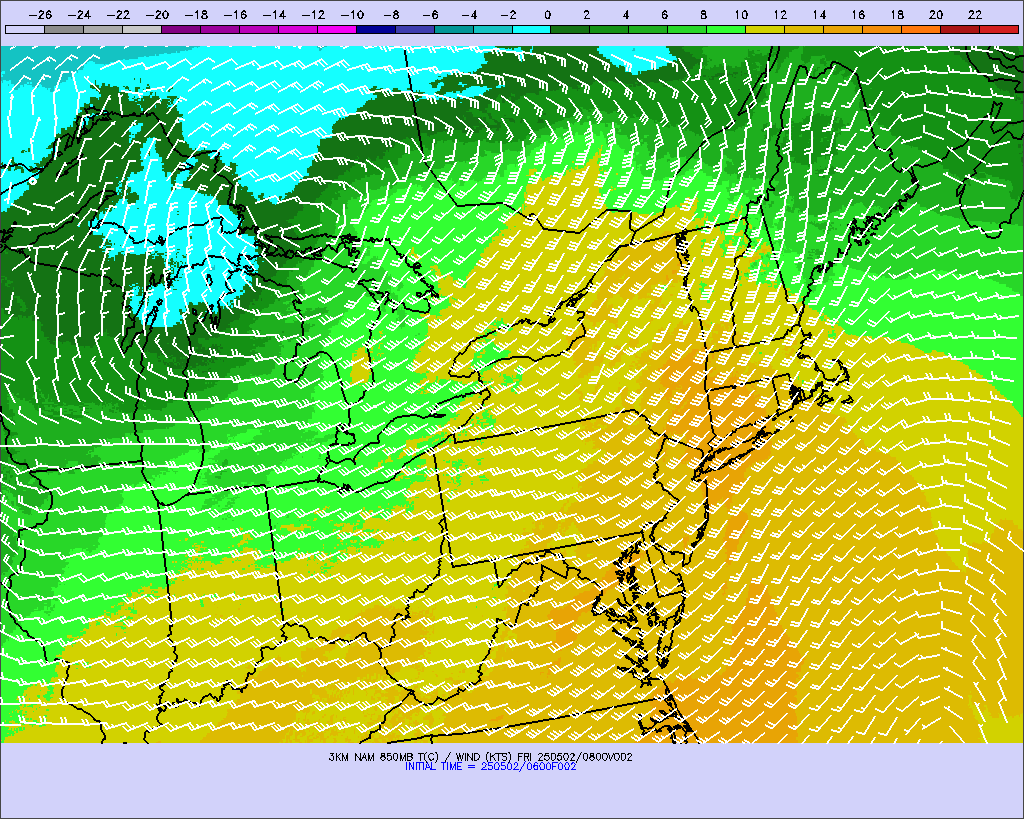Click the -22 scale value
The image size is (1024, 819).
click(x=118, y=15)
